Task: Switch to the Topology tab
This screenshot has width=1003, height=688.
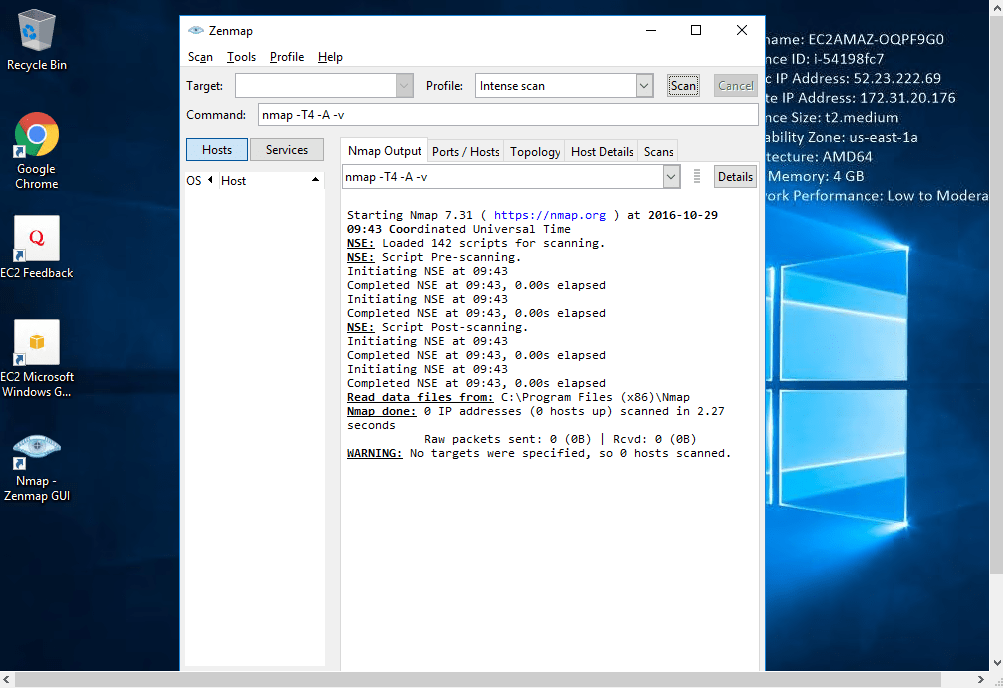Action: [x=535, y=152]
